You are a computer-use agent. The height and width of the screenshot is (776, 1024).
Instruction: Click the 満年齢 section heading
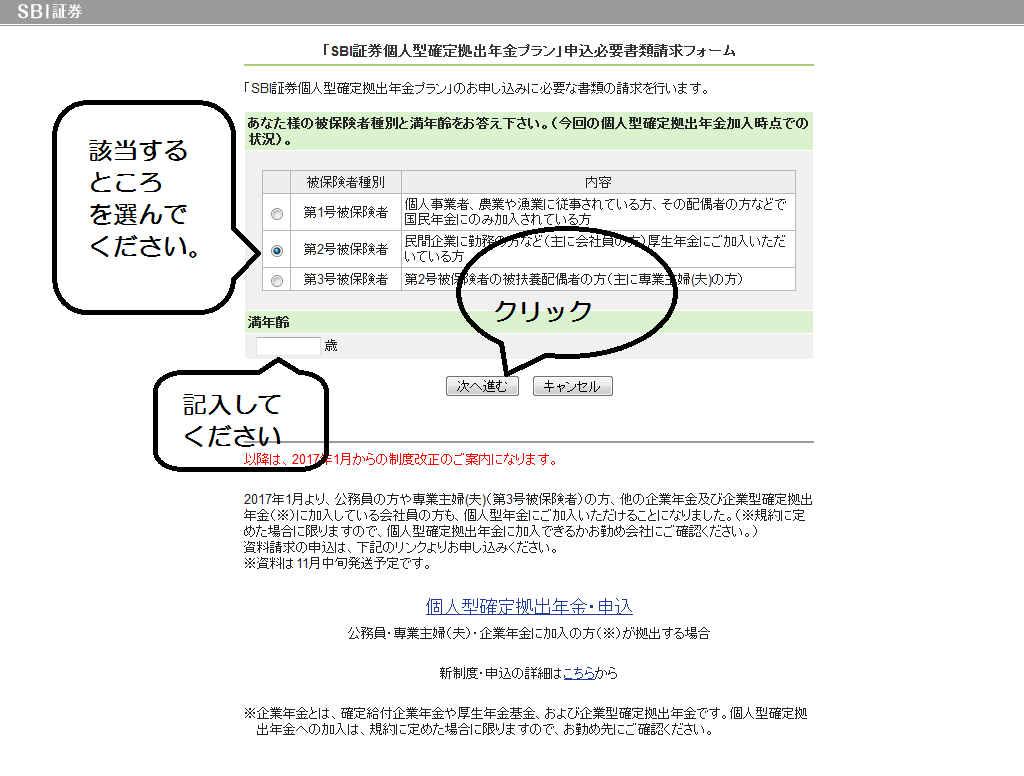click(268, 322)
